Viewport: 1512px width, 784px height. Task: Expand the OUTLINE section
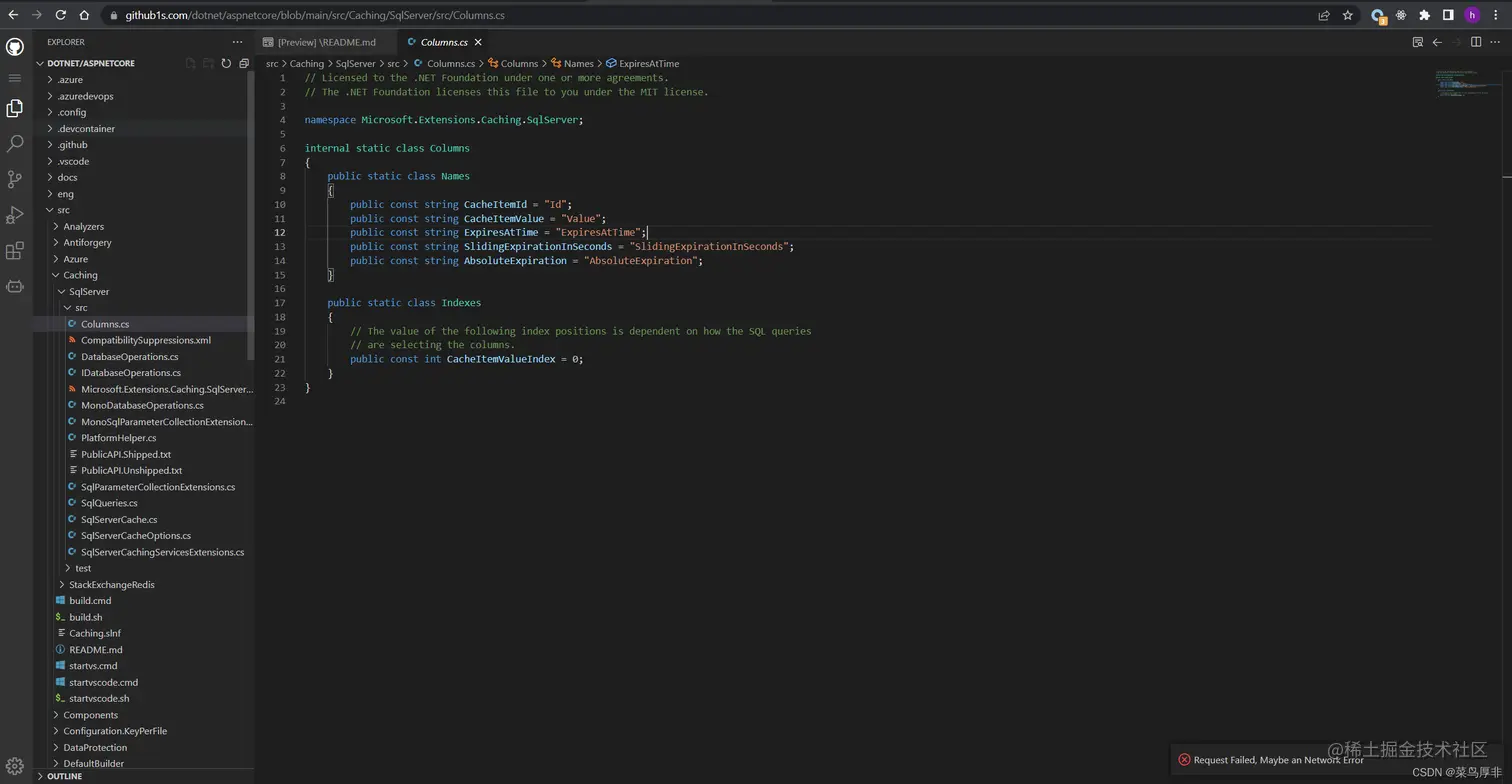pos(64,776)
